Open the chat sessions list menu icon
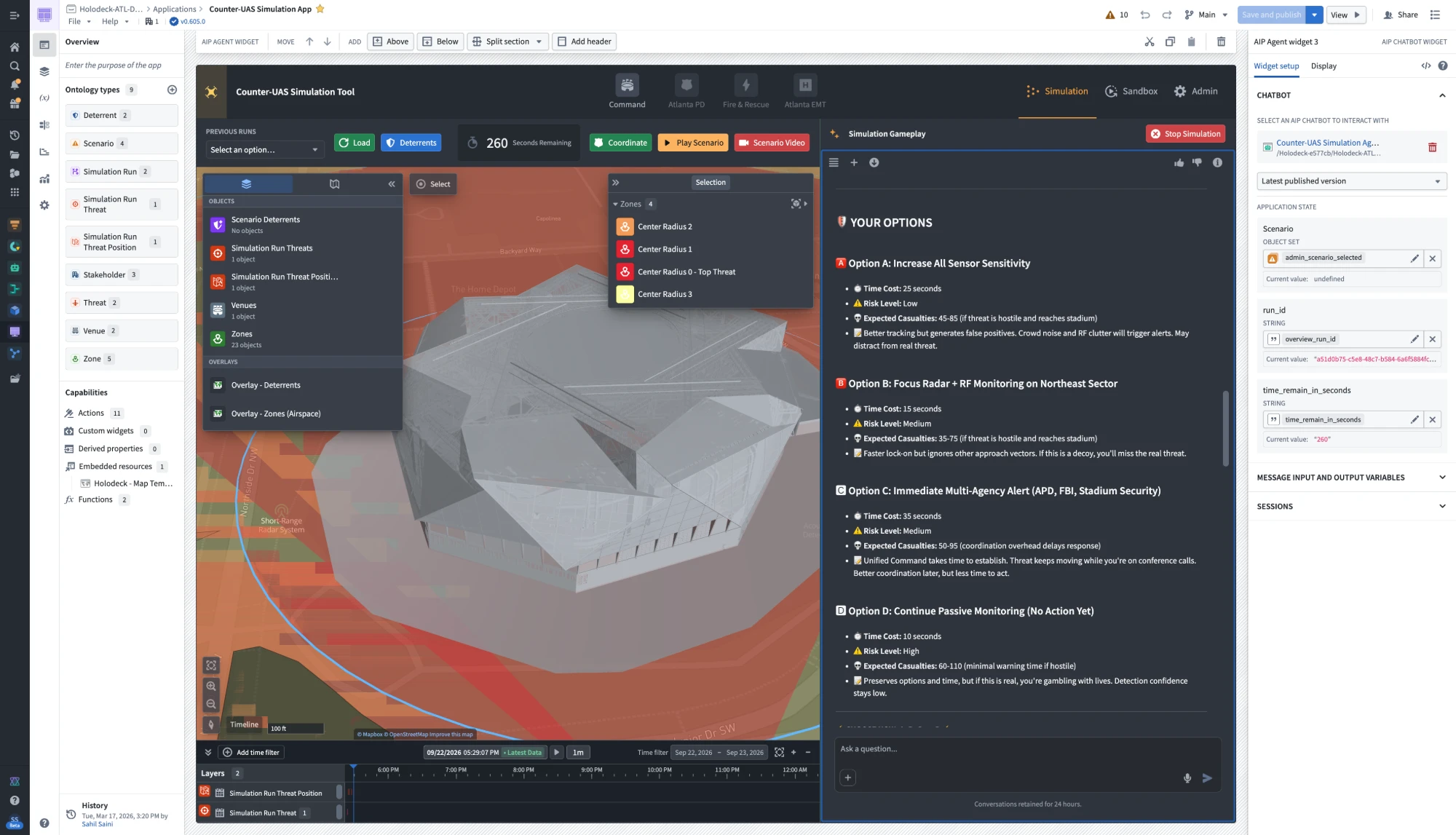1456x835 pixels. [x=834, y=162]
